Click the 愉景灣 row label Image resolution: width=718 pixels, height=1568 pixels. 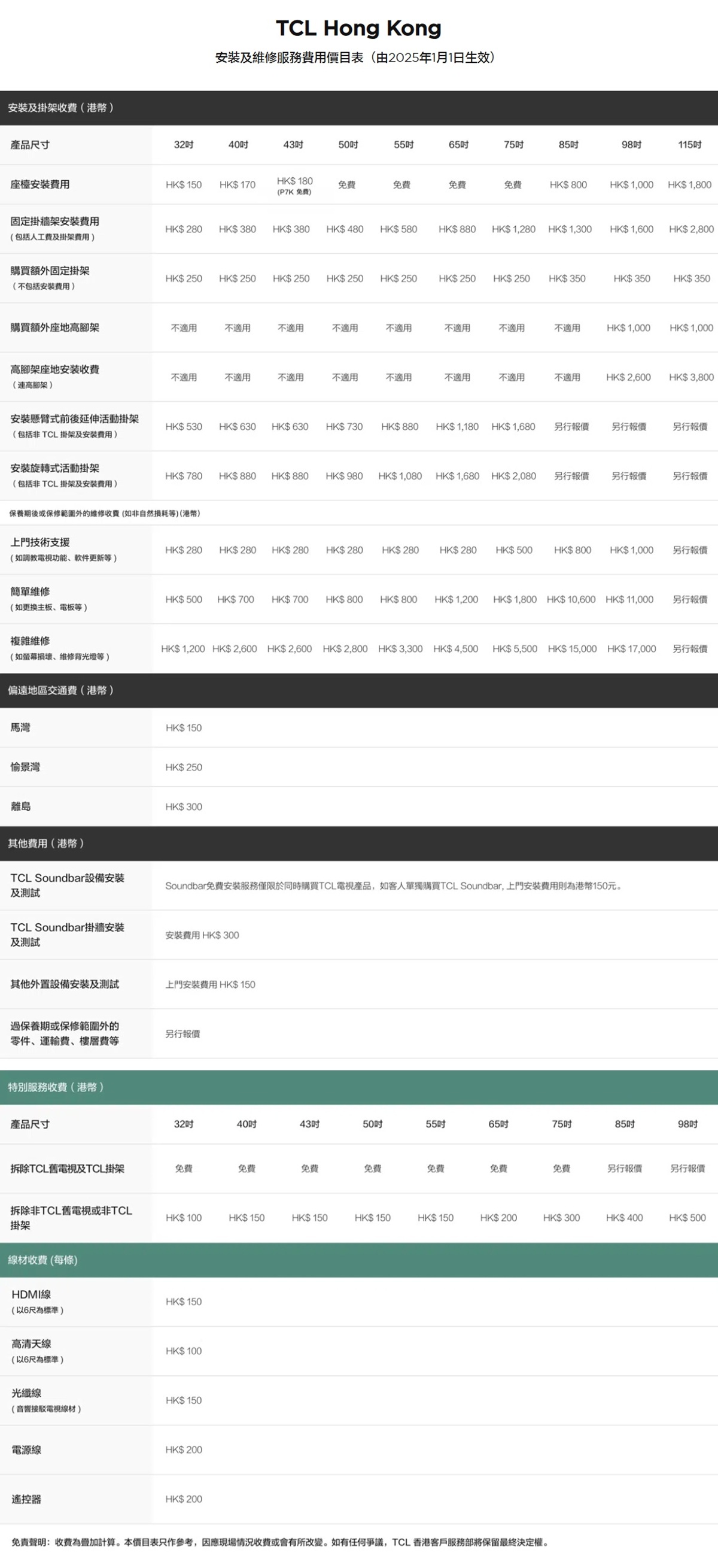26,767
